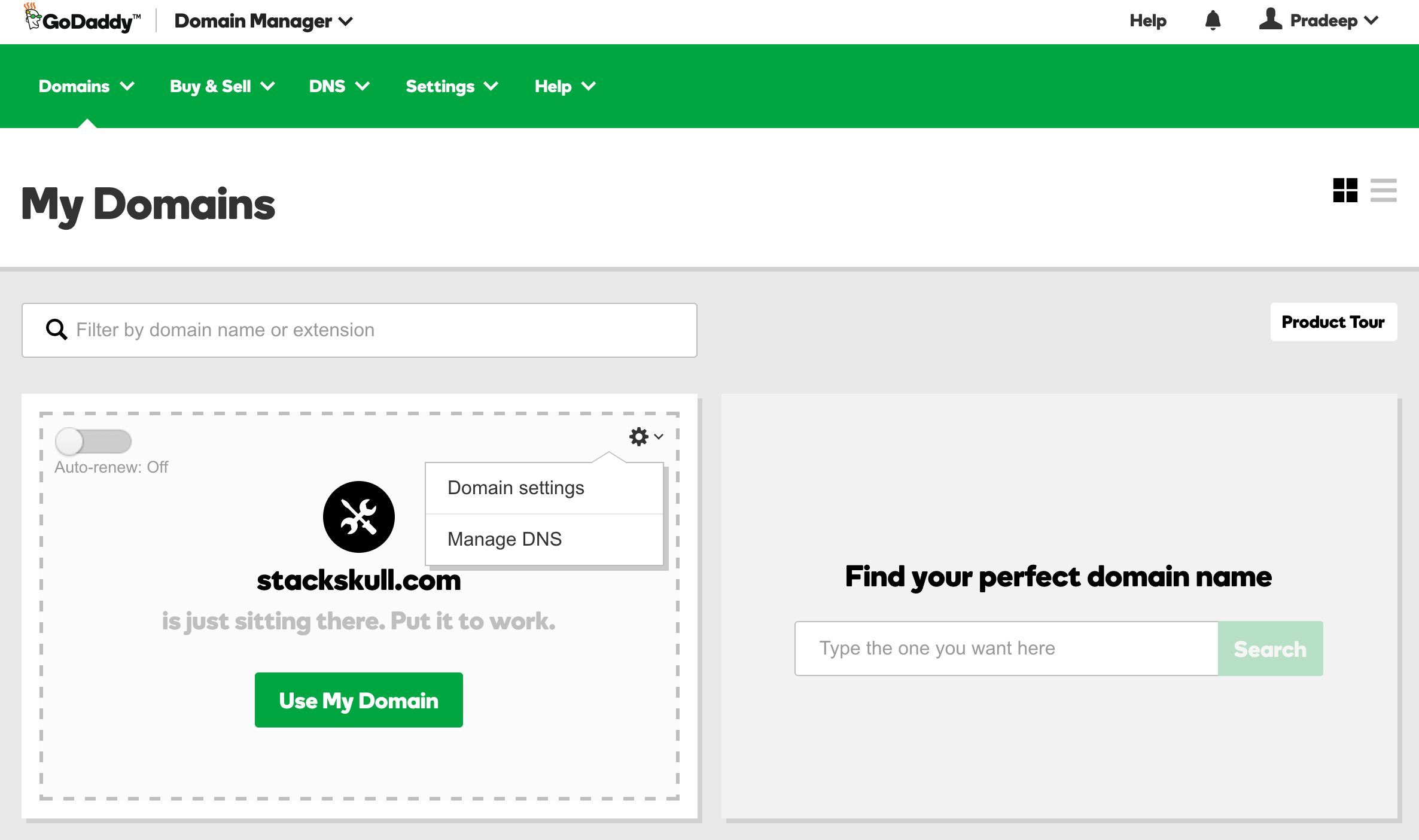Click the Search button for domain names
This screenshot has width=1419, height=840.
(x=1271, y=649)
